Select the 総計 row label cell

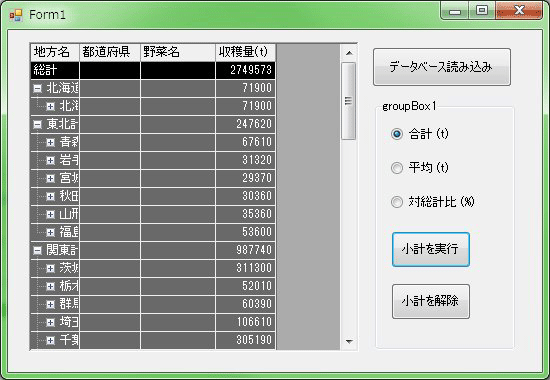(x=55, y=70)
